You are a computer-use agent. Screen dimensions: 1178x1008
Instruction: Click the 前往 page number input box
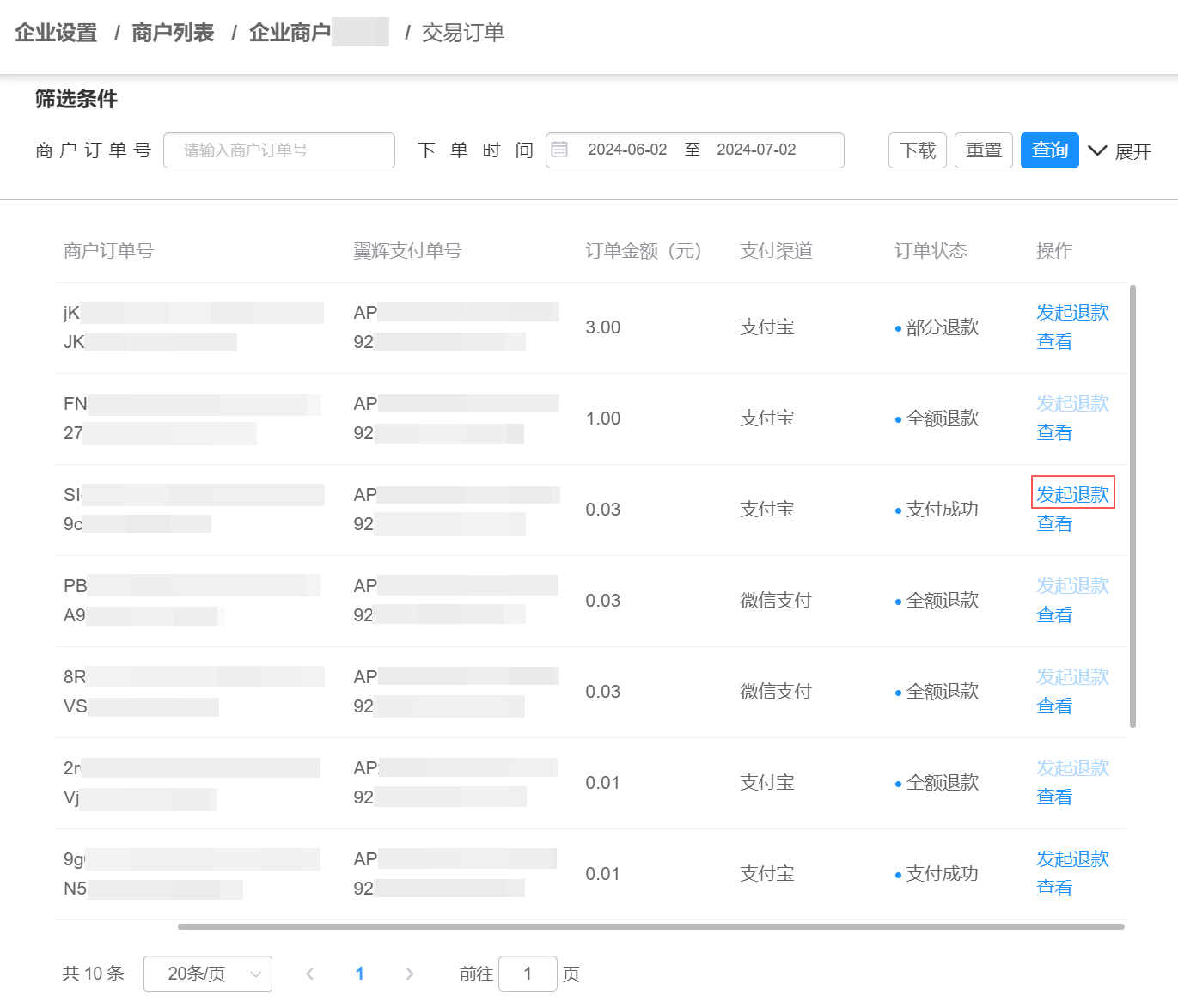coord(528,973)
